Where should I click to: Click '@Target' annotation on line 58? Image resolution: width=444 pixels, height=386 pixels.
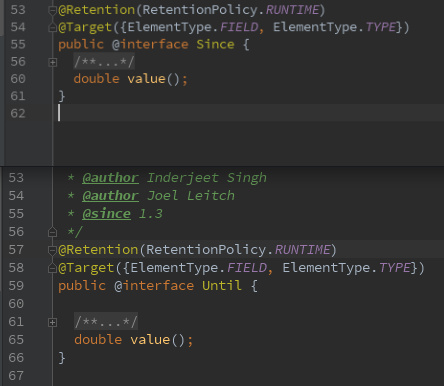[86, 268]
